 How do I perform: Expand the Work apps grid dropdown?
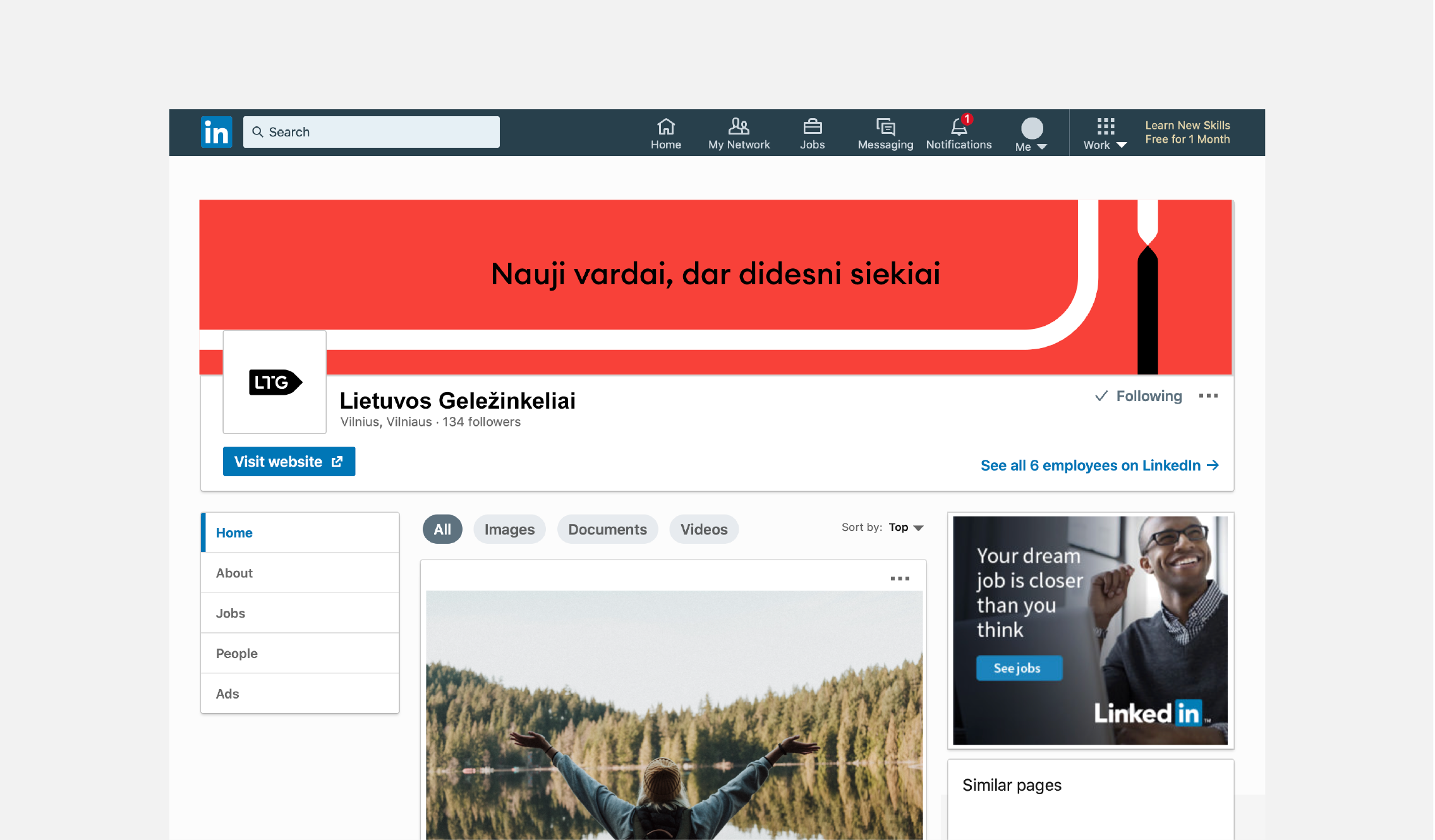tap(1105, 133)
